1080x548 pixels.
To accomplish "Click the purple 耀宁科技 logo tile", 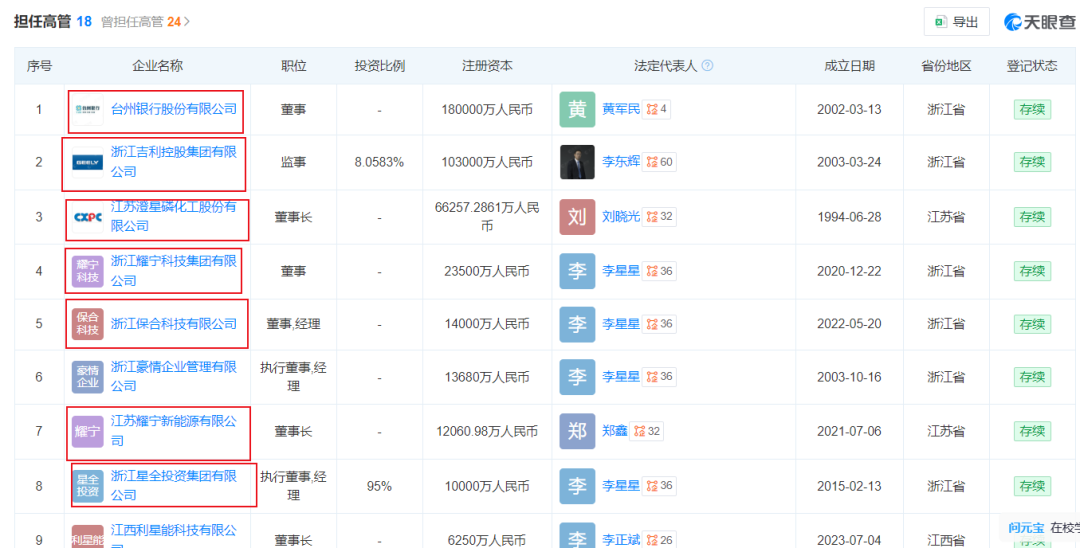I will (87, 271).
